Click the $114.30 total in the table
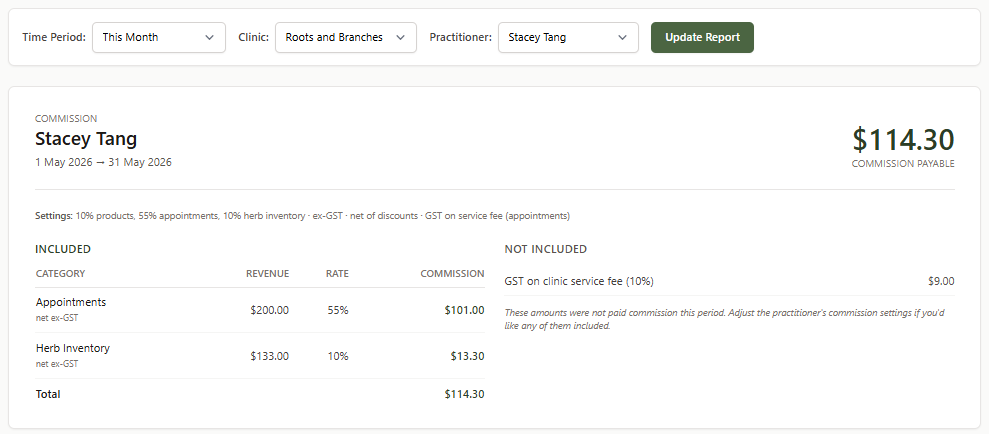The height and width of the screenshot is (434, 989). (464, 394)
